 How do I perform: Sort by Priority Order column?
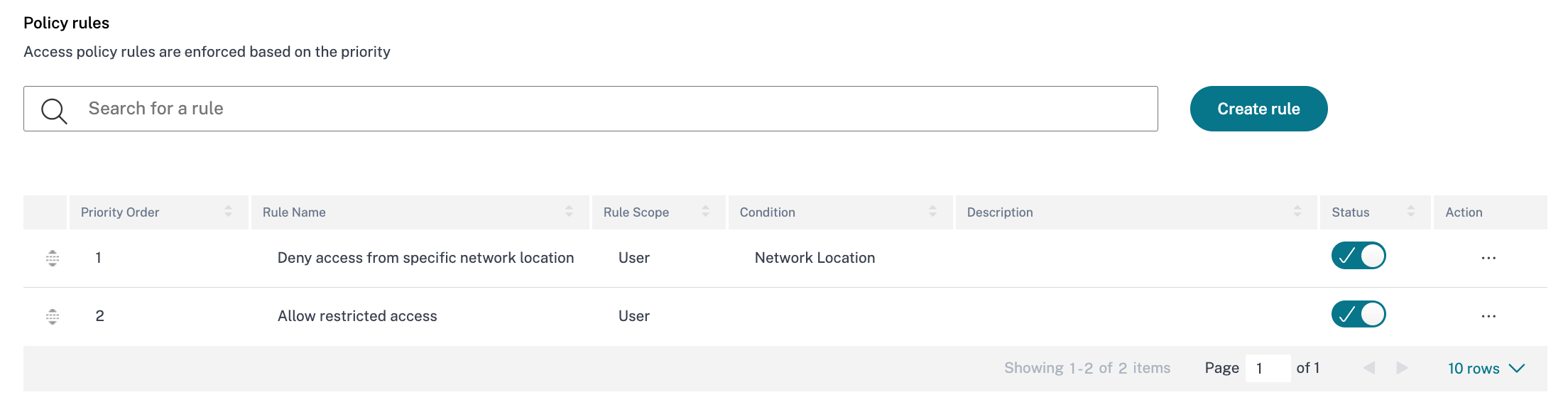point(228,212)
